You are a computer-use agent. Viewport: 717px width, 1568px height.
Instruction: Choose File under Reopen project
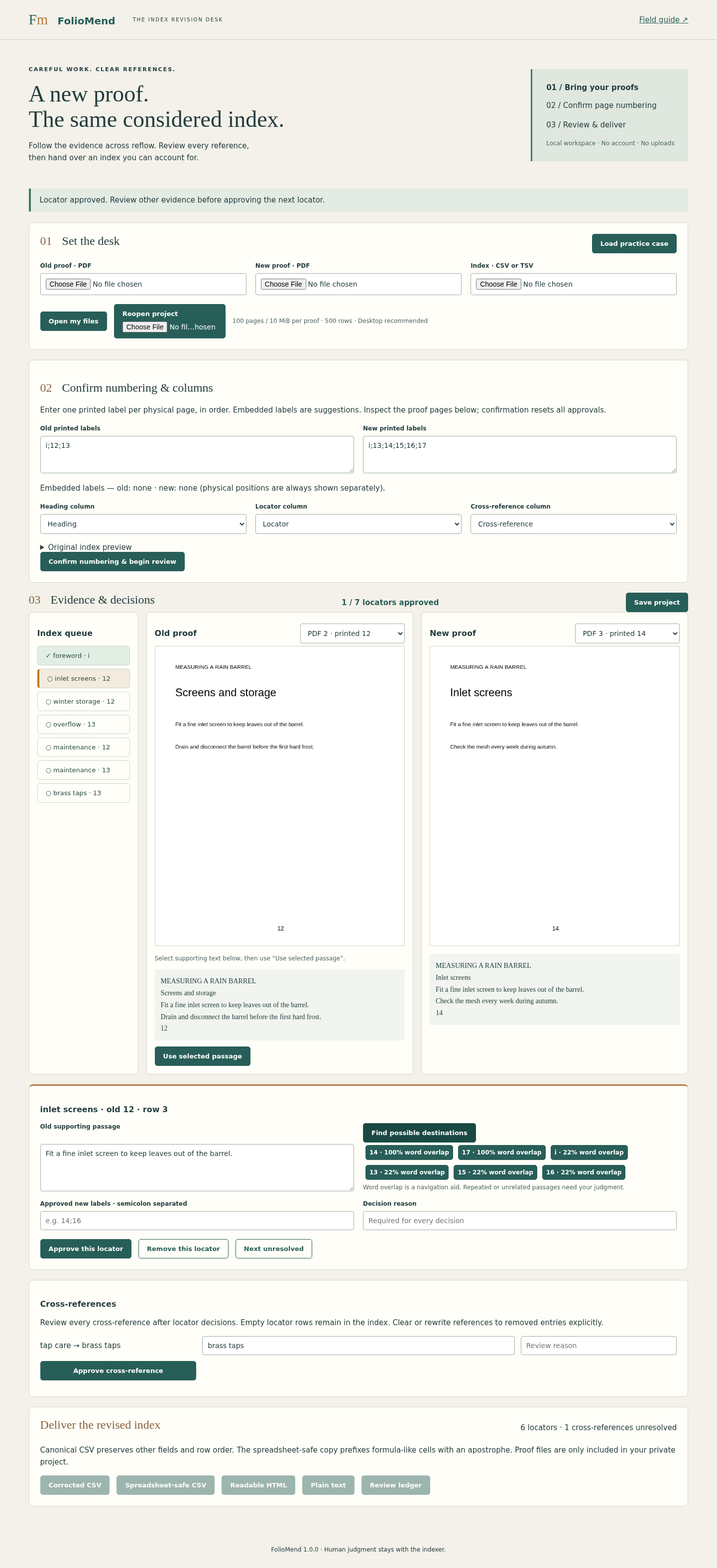[145, 327]
